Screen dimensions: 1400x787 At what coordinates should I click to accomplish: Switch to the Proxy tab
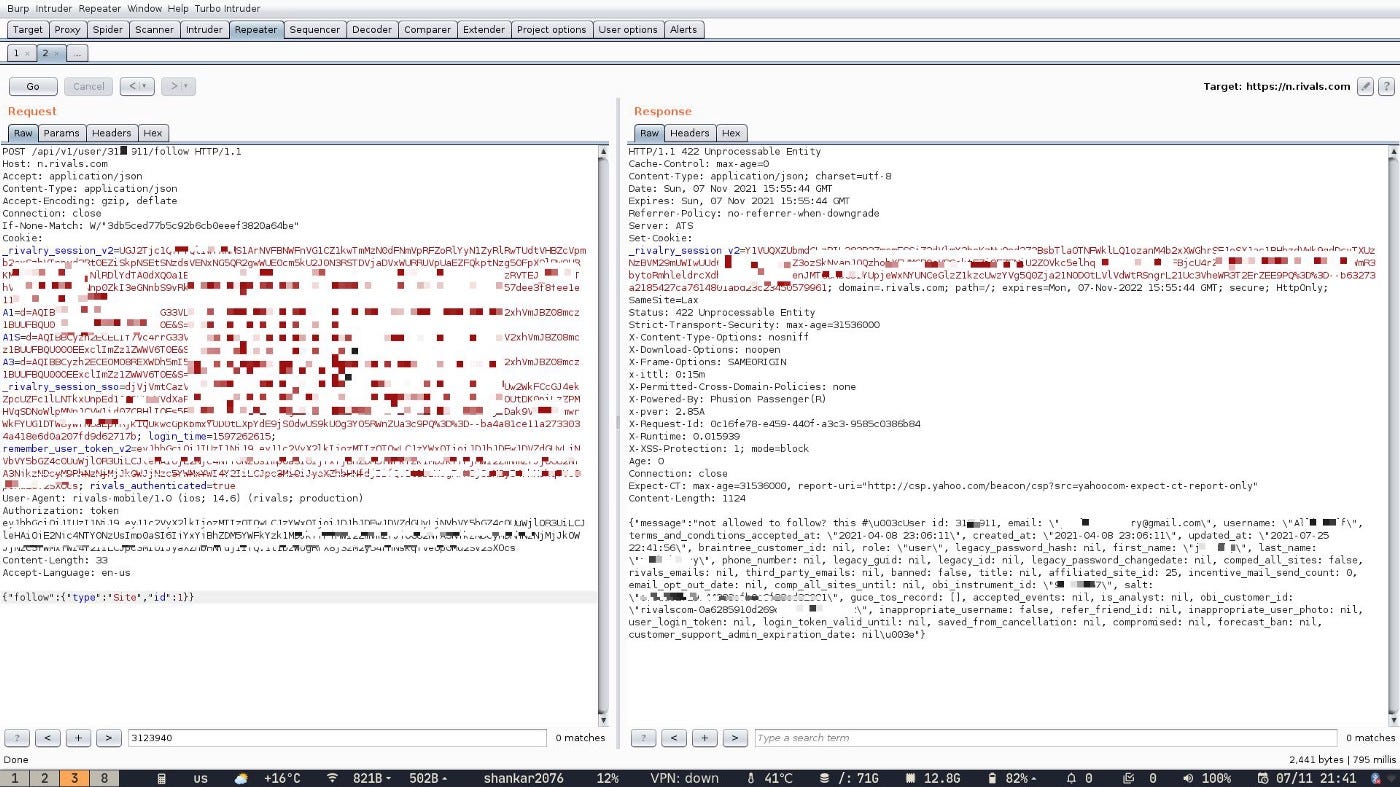click(68, 30)
